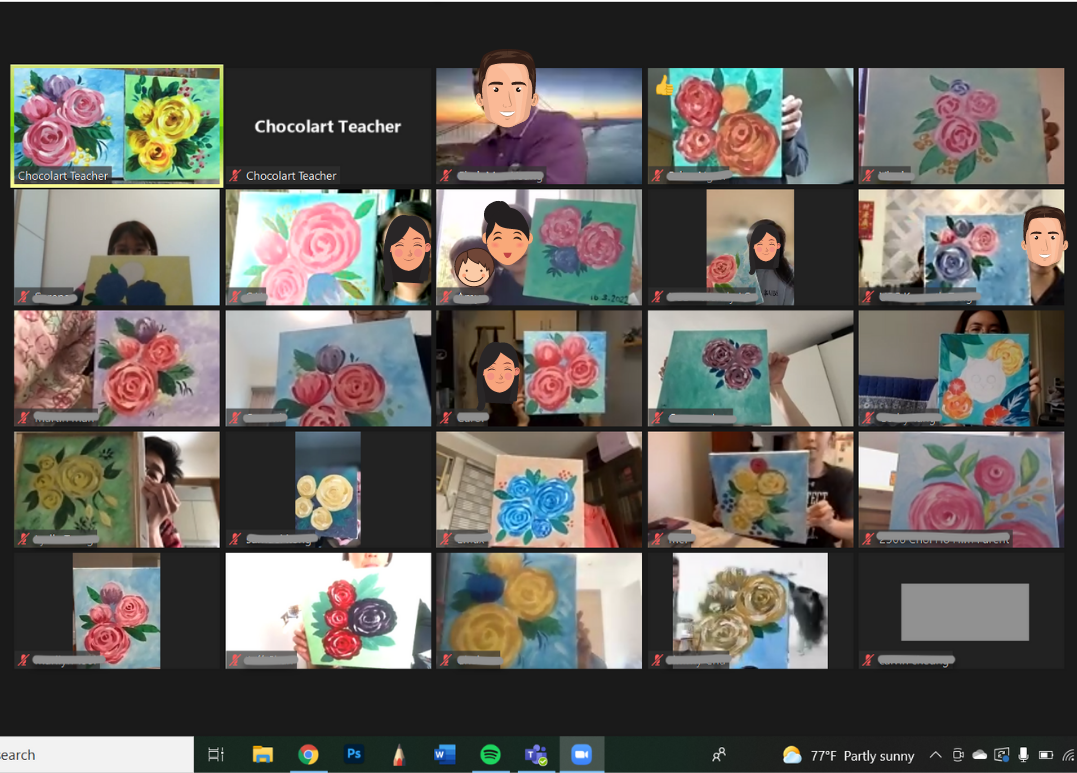The height and width of the screenshot is (773, 1077).
Task: Select the Chocolart Teacher tile with camera off
Action: (x=328, y=126)
